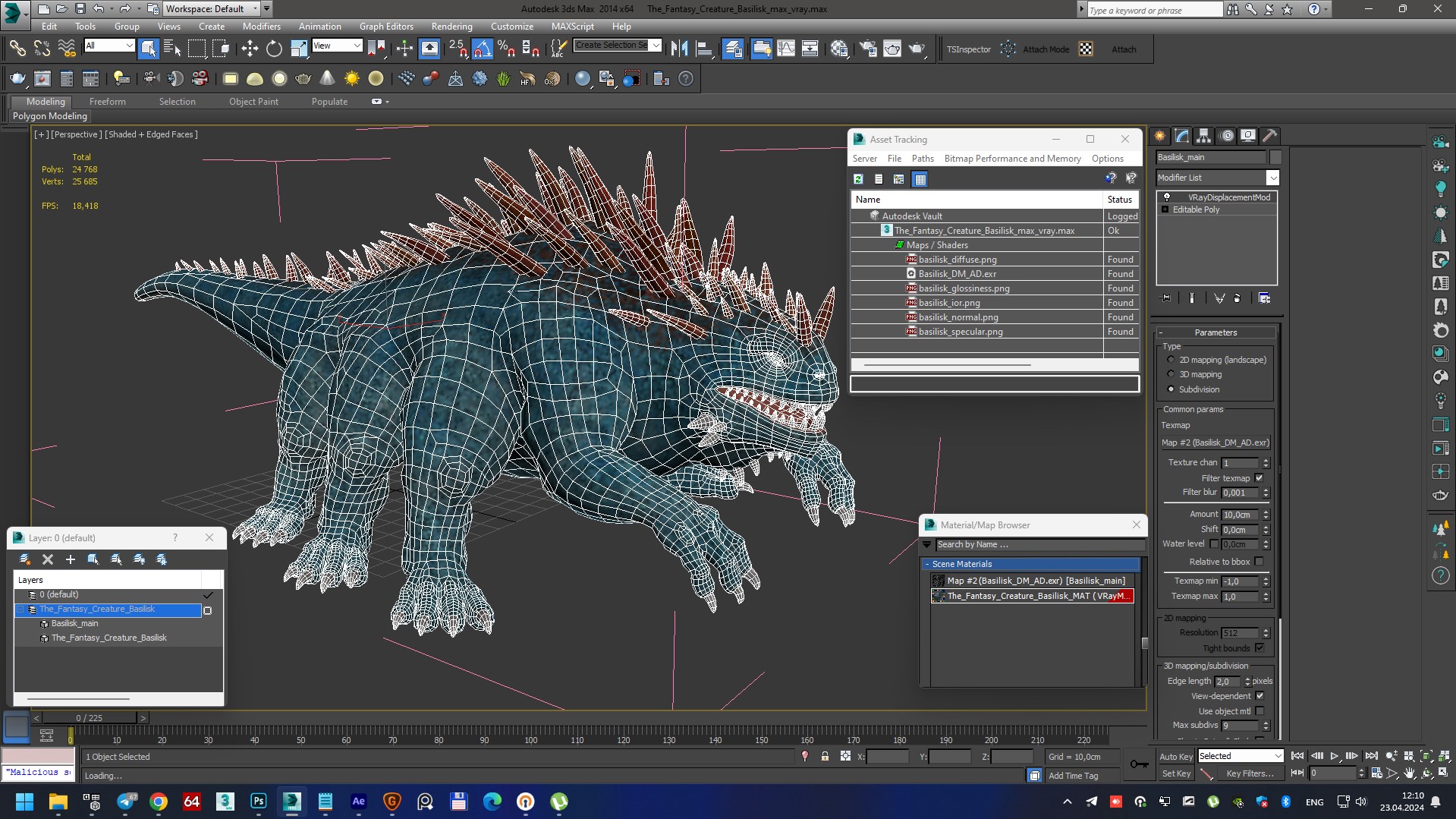Screen dimensions: 1456x819
Task: Open Bitmap Performance and Memory menu
Action: pos(1012,159)
